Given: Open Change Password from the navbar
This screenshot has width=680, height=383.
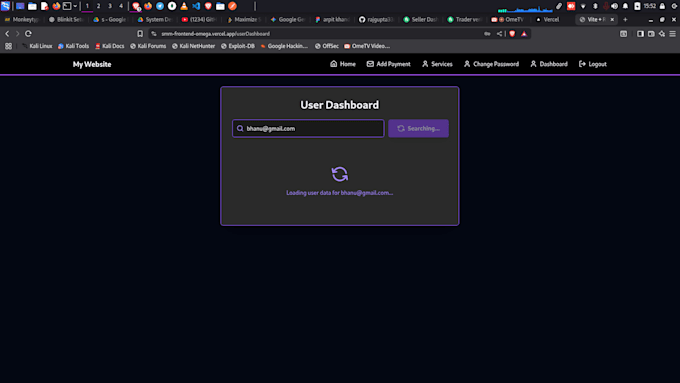Looking at the screenshot, I should (x=491, y=64).
